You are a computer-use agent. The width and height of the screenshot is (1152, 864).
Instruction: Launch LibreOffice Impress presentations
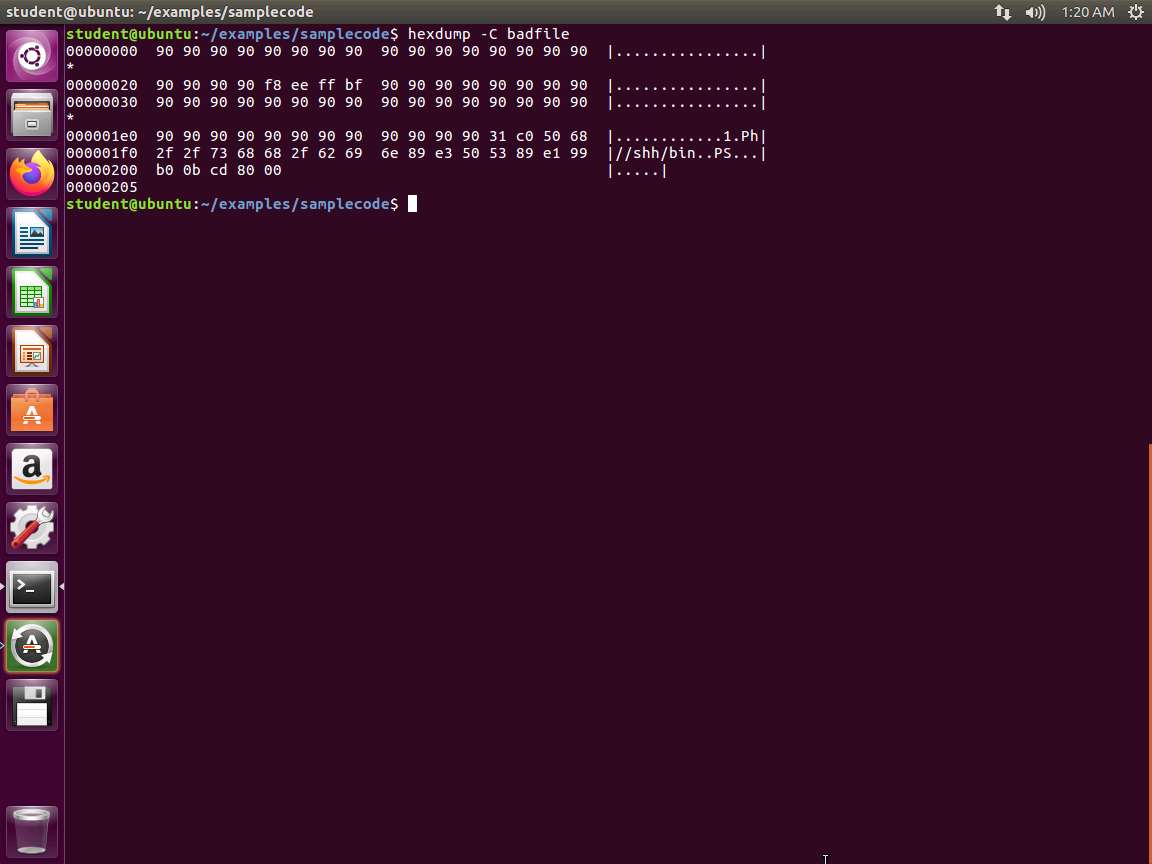(32, 351)
